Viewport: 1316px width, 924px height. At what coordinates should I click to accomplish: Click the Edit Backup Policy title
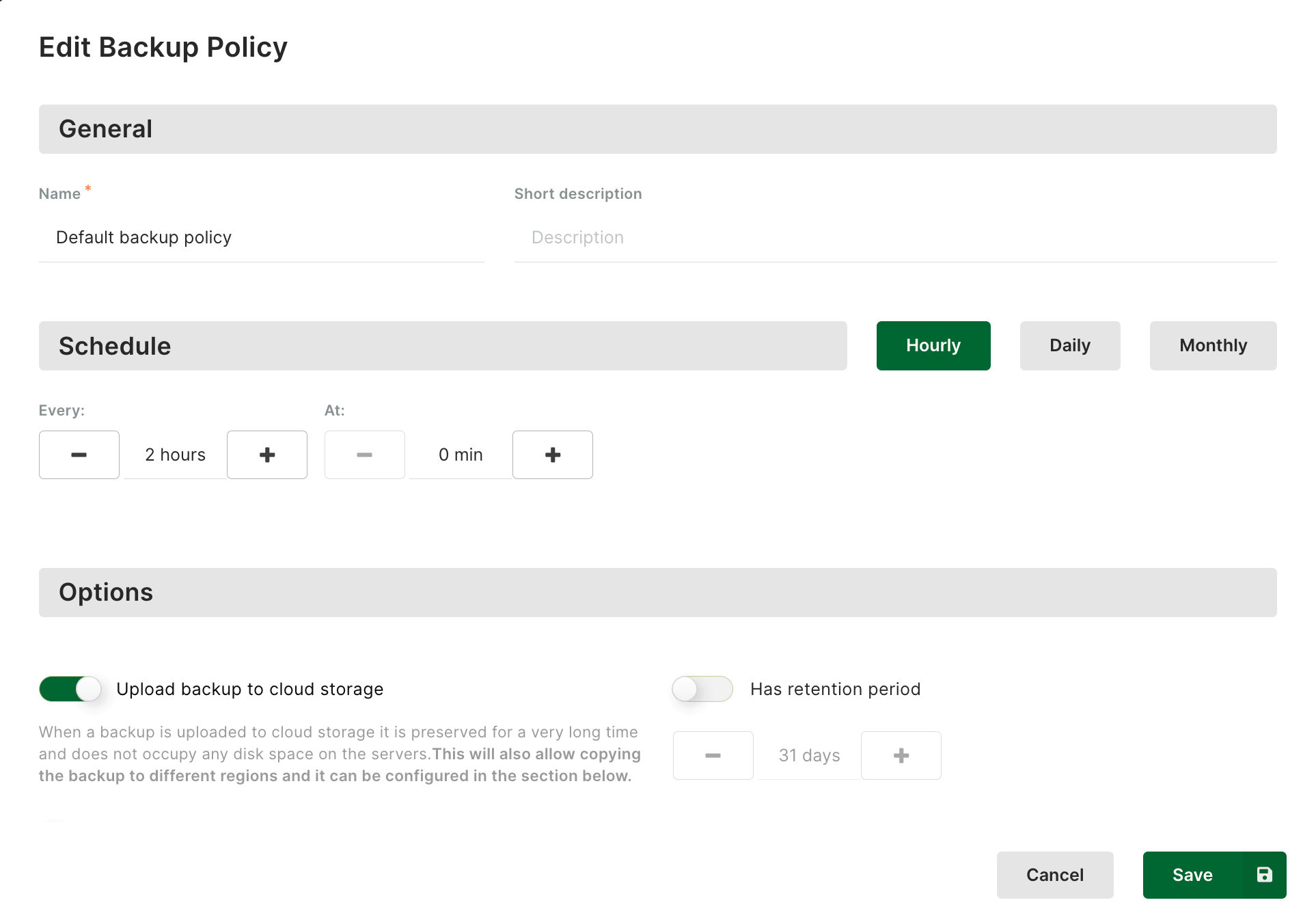163,47
